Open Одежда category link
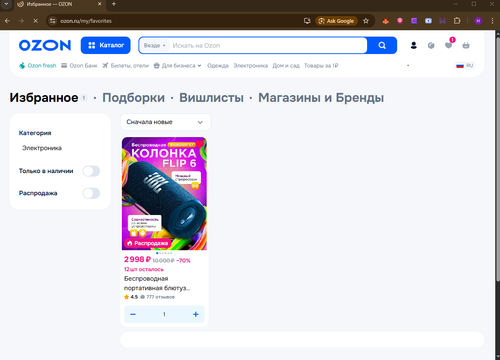This screenshot has width=500, height=360. (x=218, y=66)
